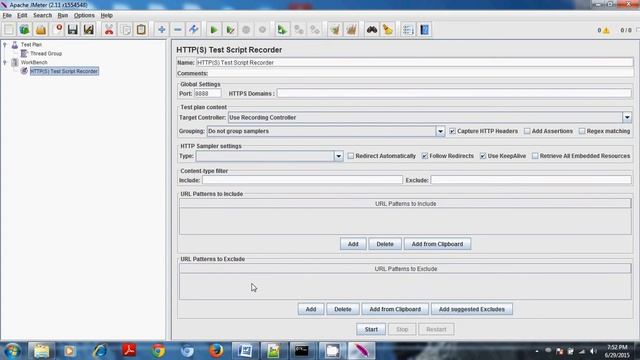Click the Expand All plus icon
This screenshot has height=360, width=640.
[x=162, y=29]
